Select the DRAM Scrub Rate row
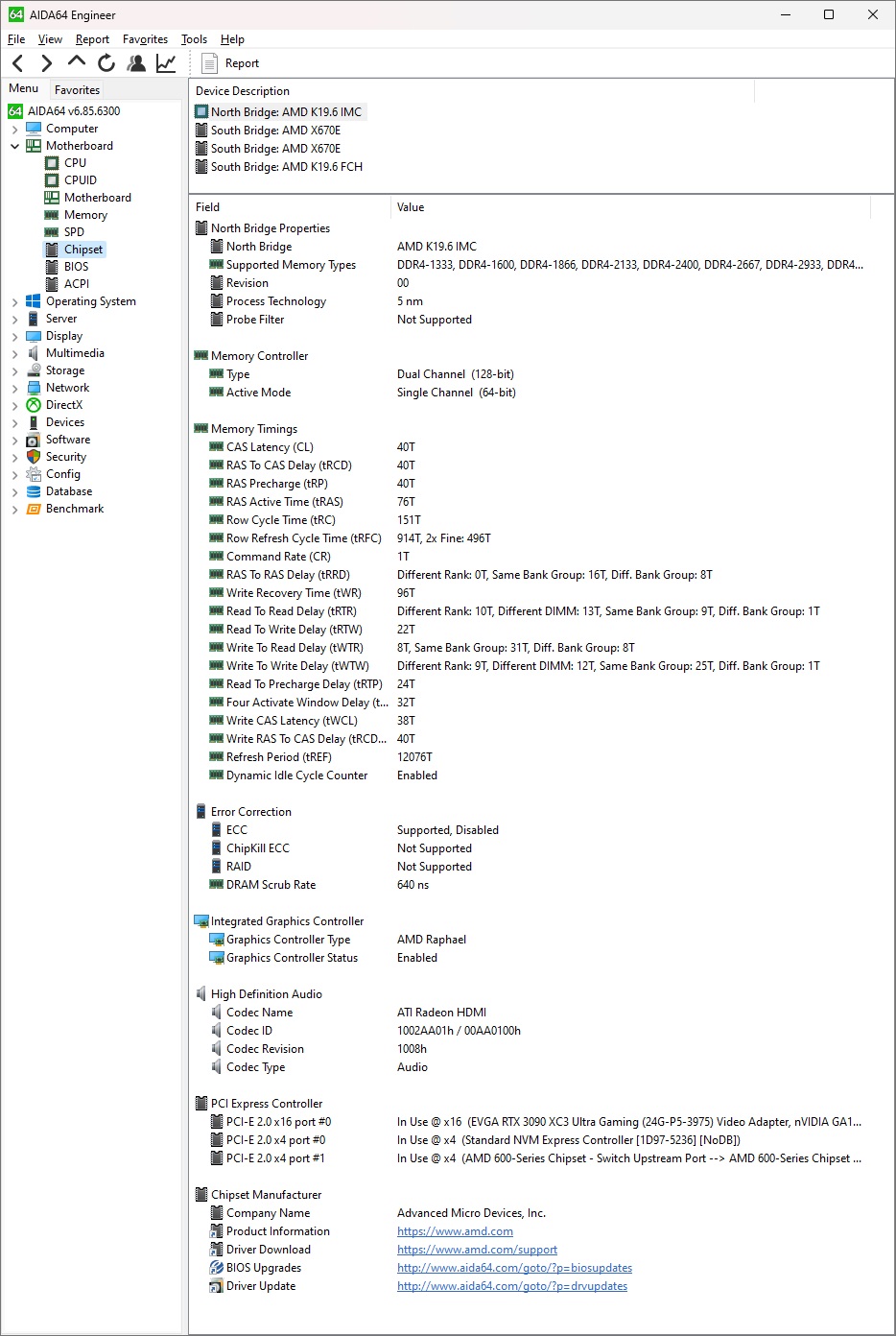This screenshot has width=896, height=1336. click(x=531, y=885)
